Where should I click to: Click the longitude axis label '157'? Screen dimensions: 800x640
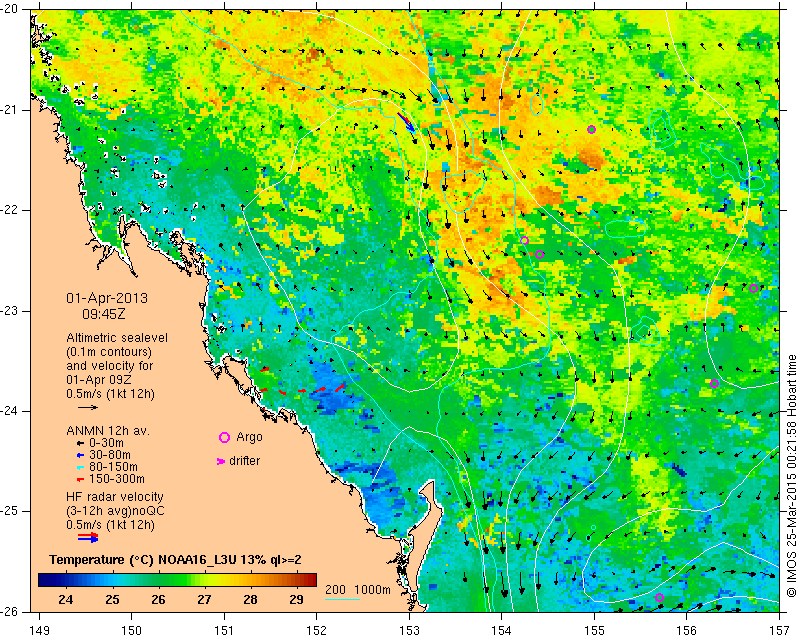tap(780, 631)
